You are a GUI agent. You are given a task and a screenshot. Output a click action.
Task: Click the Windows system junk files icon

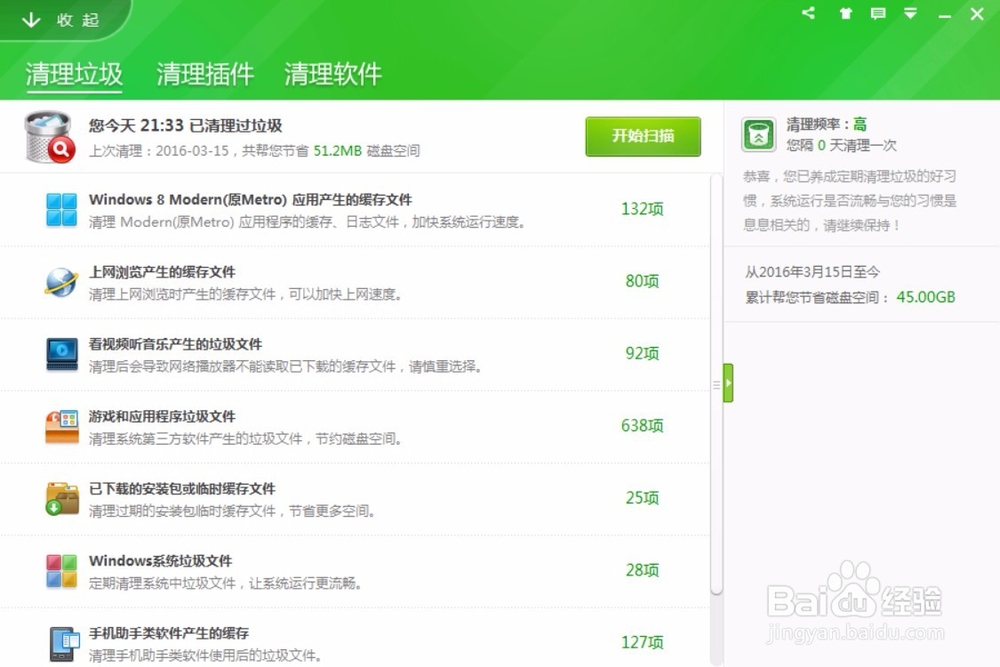pos(62,569)
